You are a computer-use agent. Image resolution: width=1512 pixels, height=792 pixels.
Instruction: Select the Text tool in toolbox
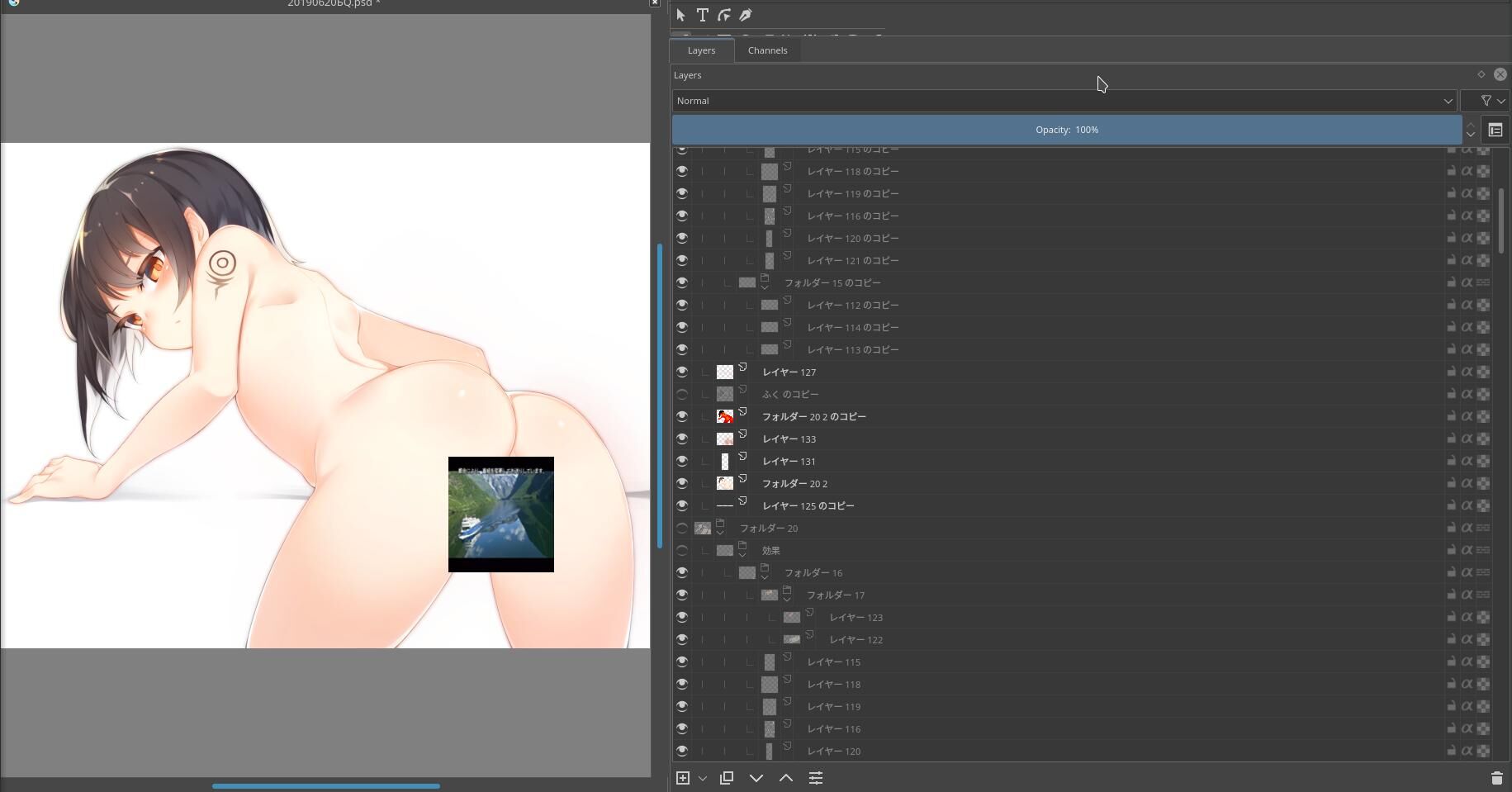click(702, 15)
